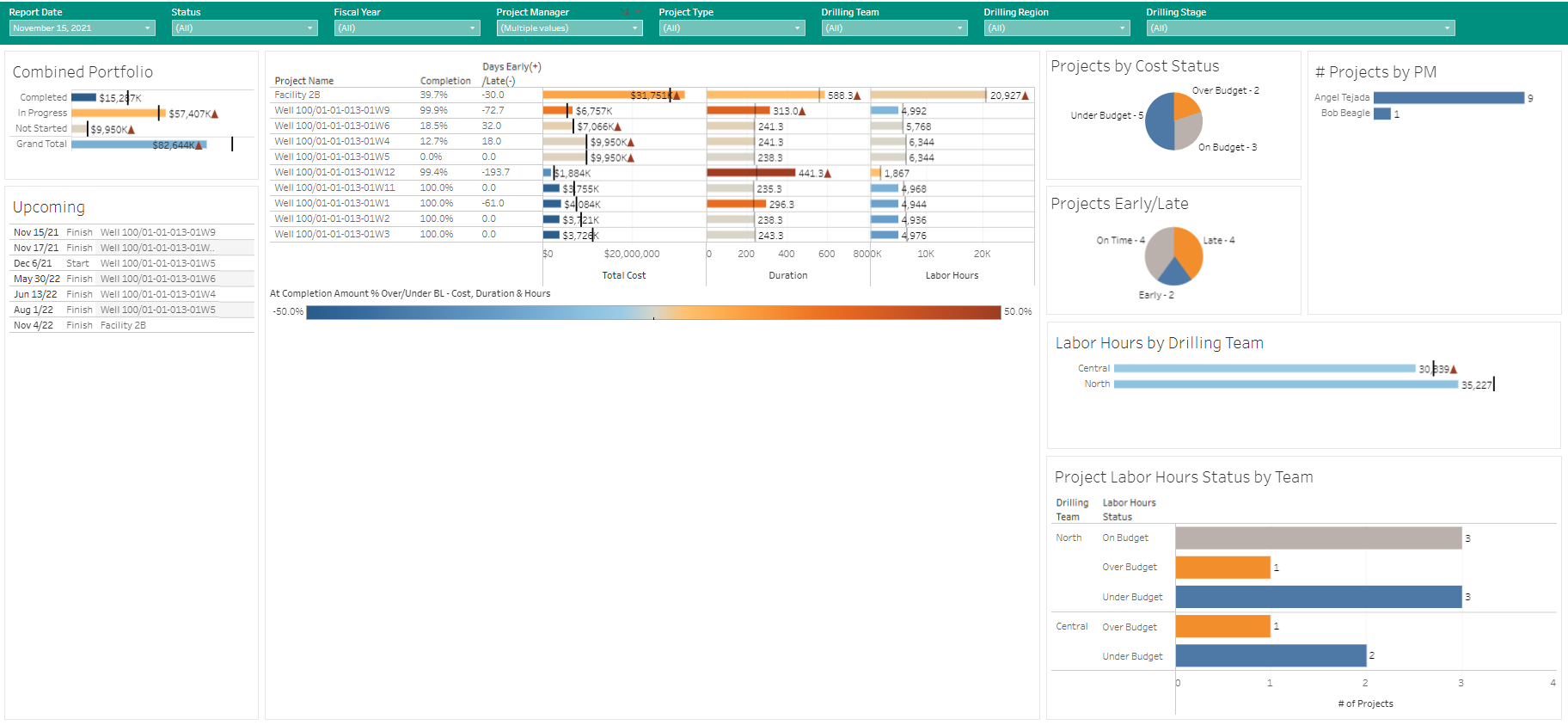Open the Report Date dropdown
Viewport: 1568px width, 725px height.
pyautogui.click(x=82, y=28)
